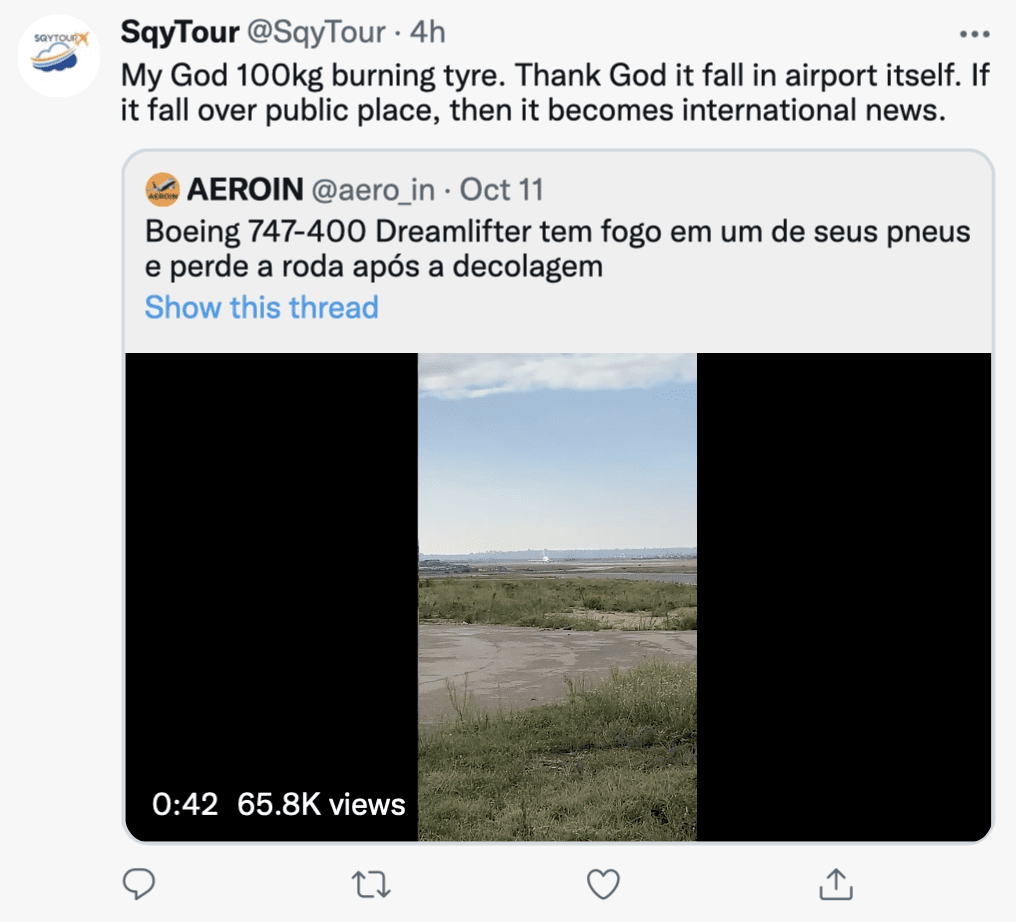1016x922 pixels.
Task: Click the Oct 11 date of quoted tweet
Action: pyautogui.click(x=501, y=189)
